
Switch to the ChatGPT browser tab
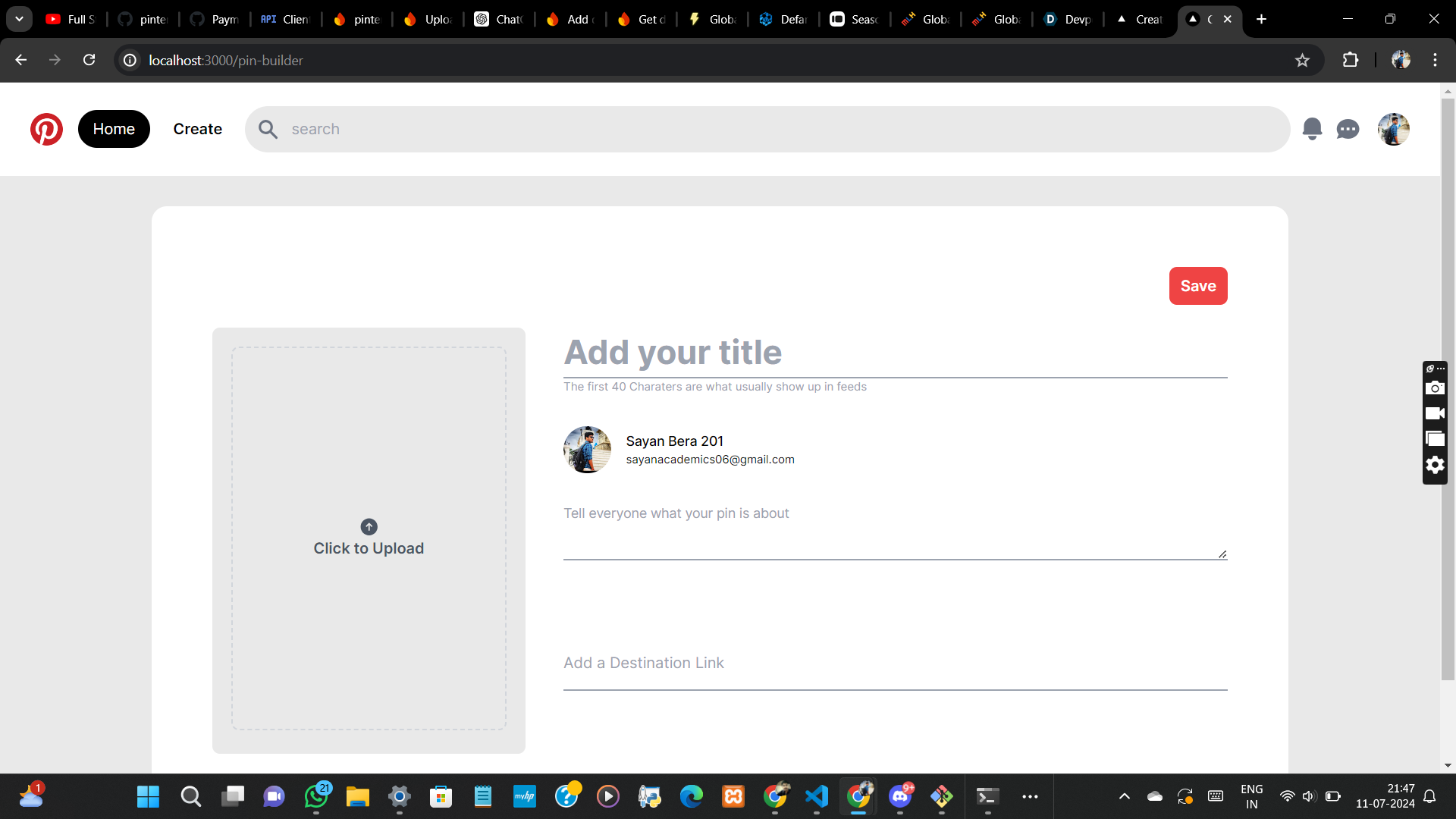498,19
